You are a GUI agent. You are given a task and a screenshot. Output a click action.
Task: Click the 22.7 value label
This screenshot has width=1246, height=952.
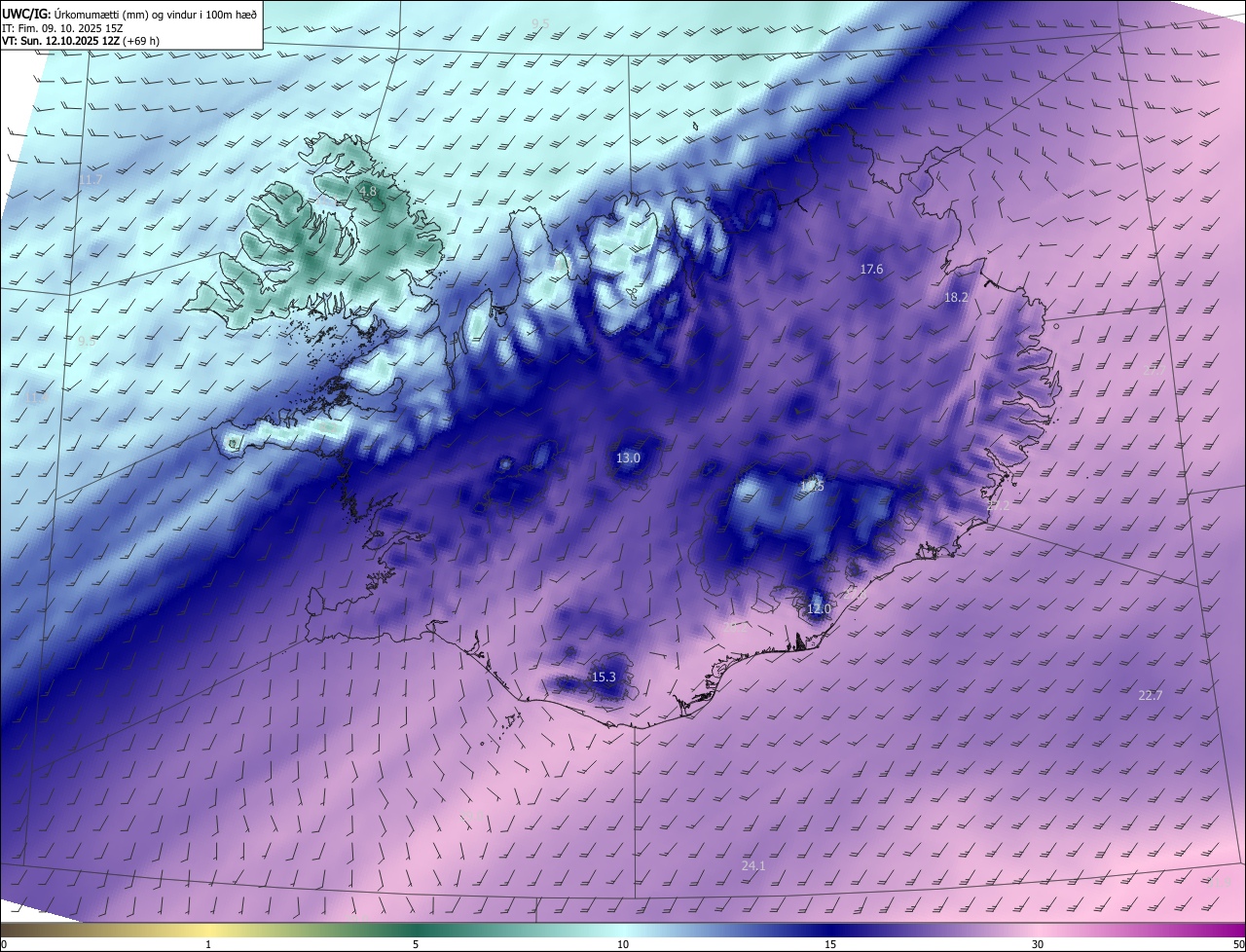coord(1151,695)
